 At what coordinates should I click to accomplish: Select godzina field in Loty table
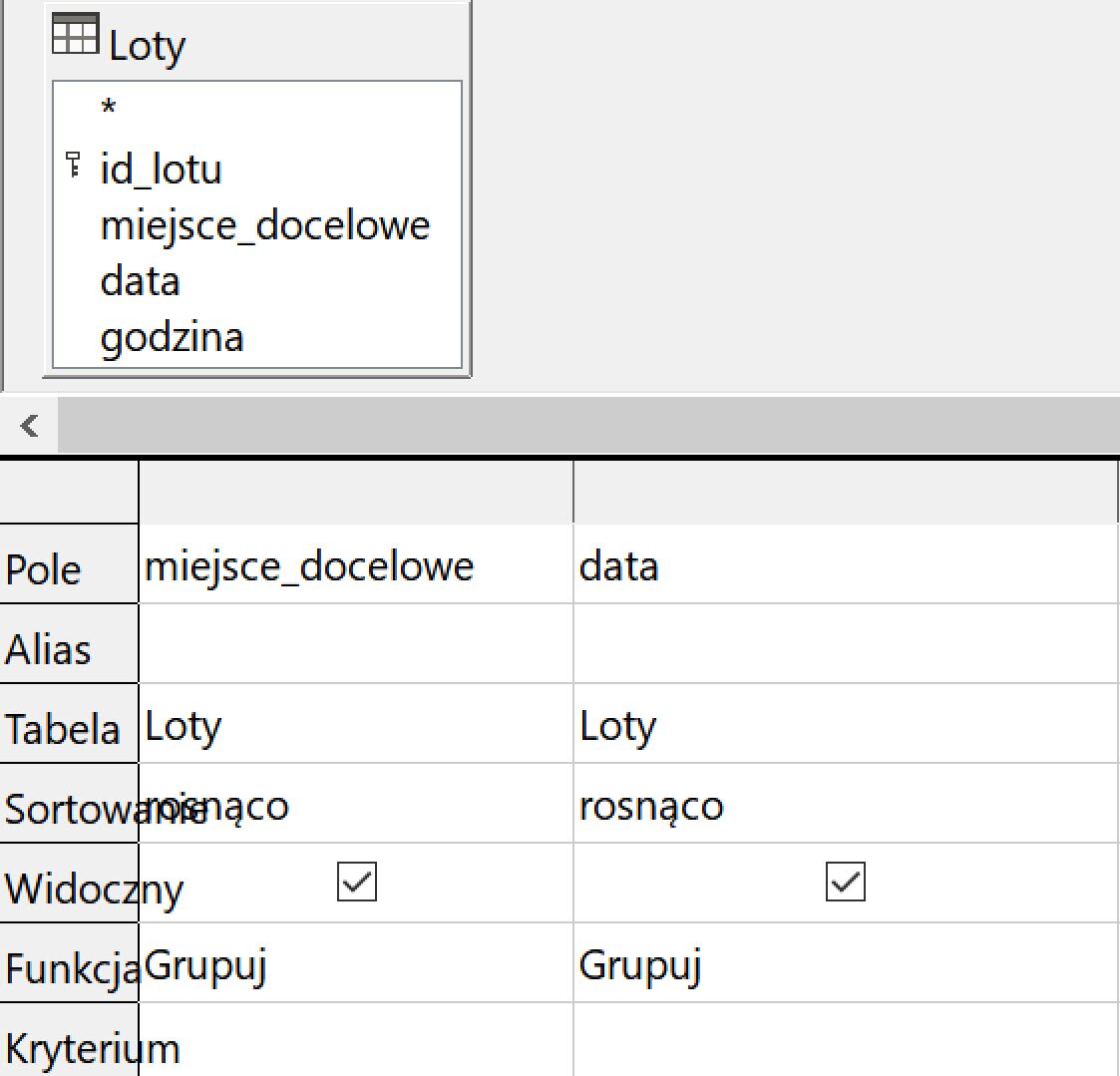point(172,337)
